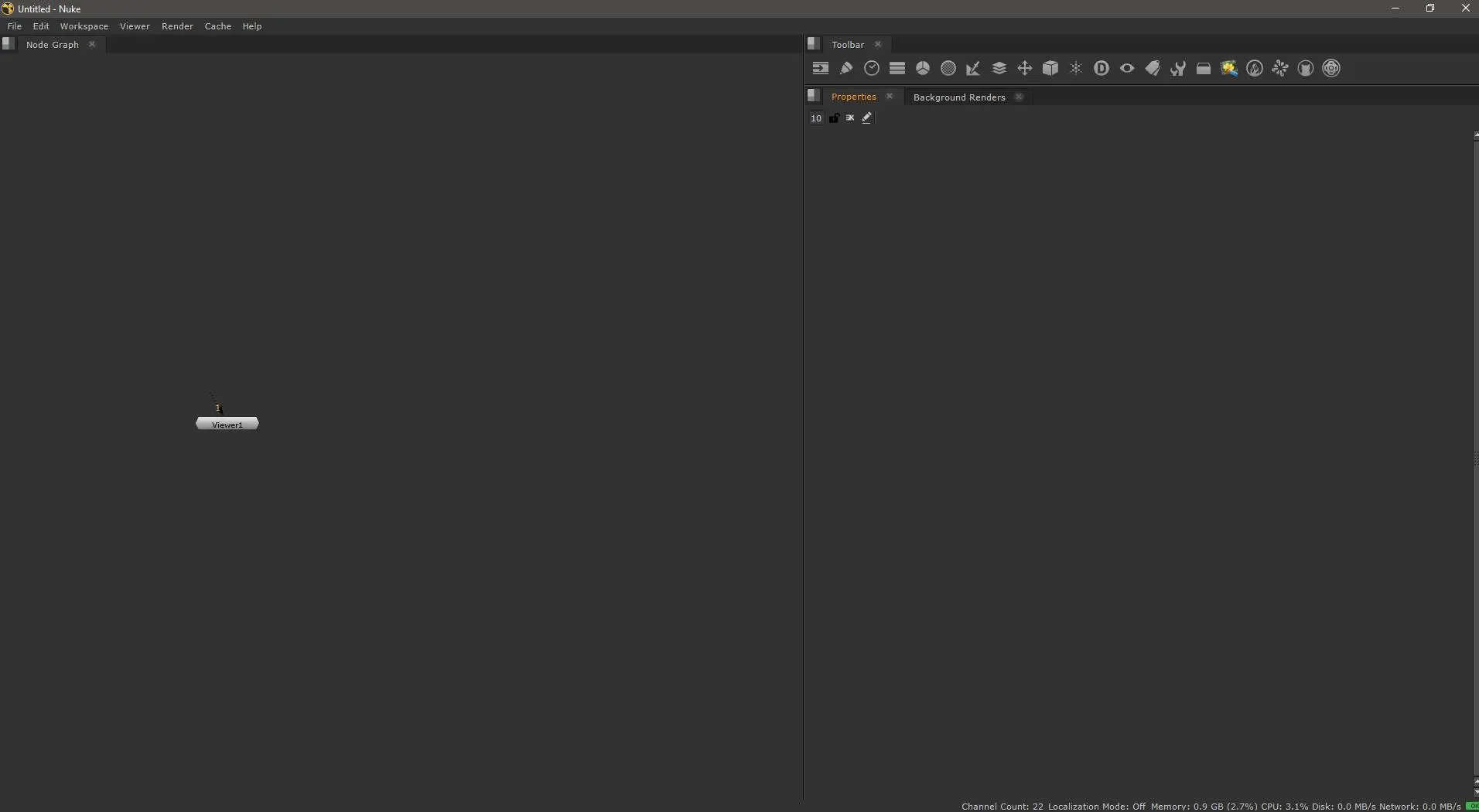Toggle the properties edit pencil icon
The image size is (1479, 812).
pyautogui.click(x=867, y=118)
